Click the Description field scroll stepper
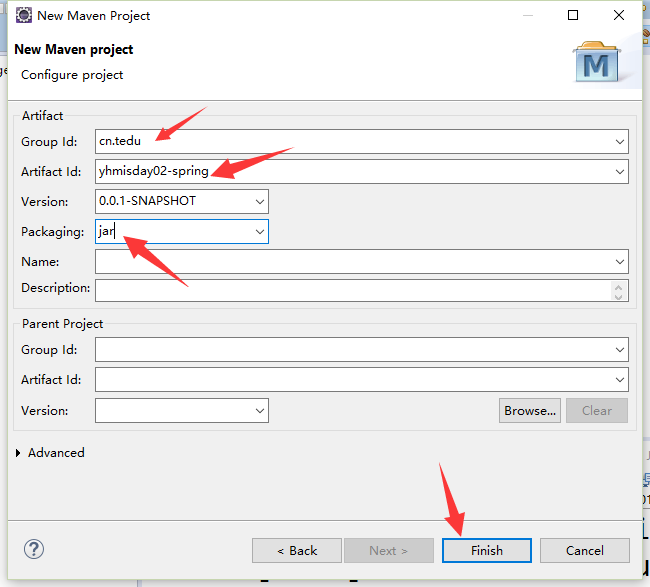Screen dimensions: 650x587 click(x=618, y=291)
